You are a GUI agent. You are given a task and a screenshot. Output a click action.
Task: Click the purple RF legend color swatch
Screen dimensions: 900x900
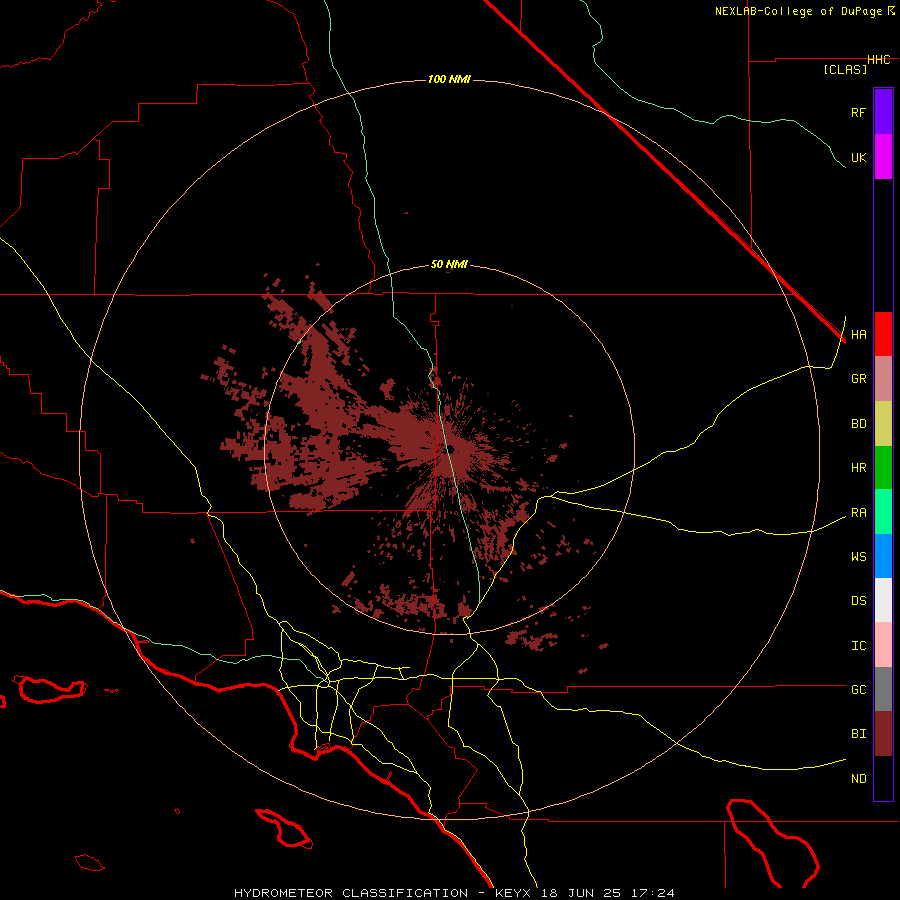[x=883, y=112]
